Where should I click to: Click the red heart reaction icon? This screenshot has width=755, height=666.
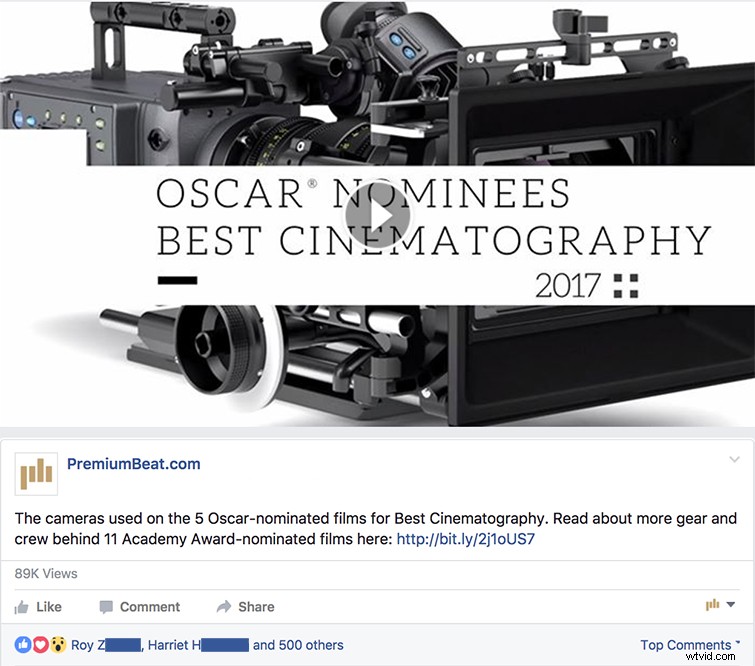coord(40,644)
